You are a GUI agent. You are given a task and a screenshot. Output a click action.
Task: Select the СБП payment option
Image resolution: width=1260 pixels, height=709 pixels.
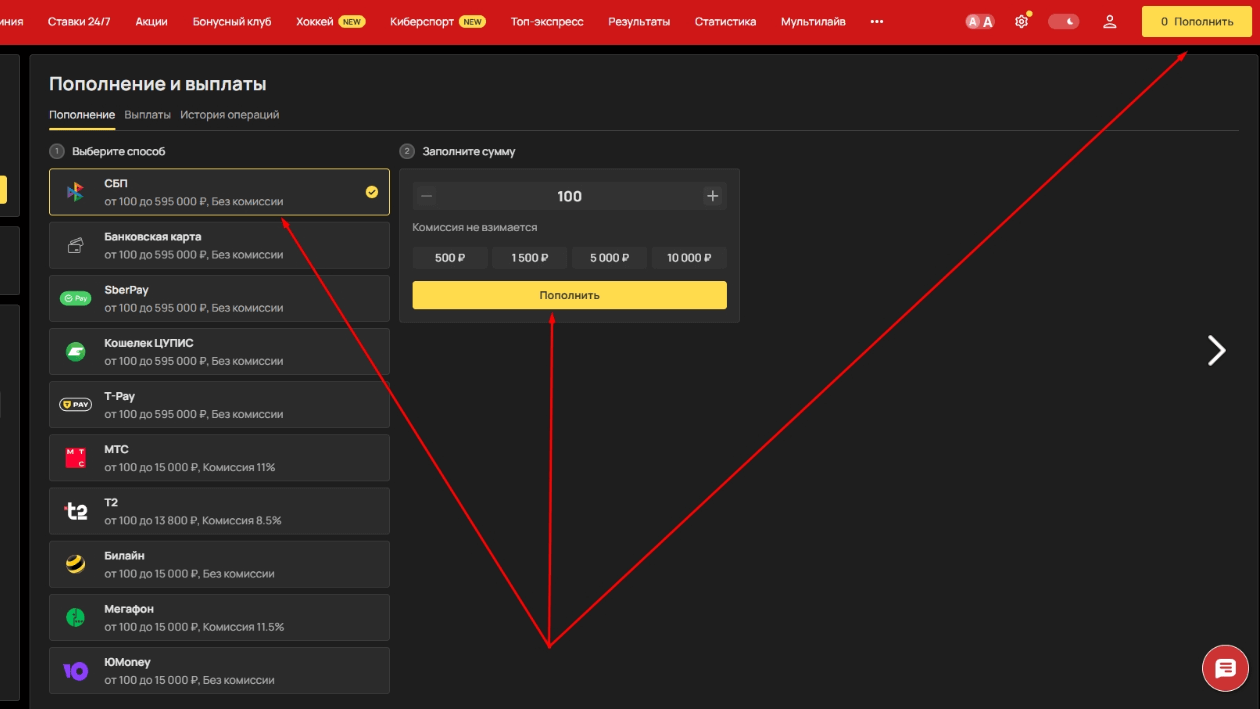(219, 192)
